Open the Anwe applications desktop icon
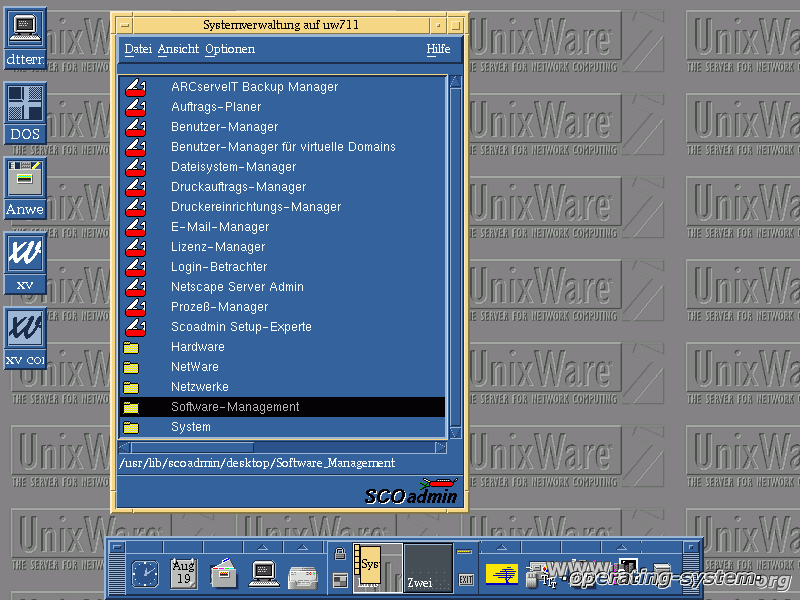 pyautogui.click(x=25, y=188)
